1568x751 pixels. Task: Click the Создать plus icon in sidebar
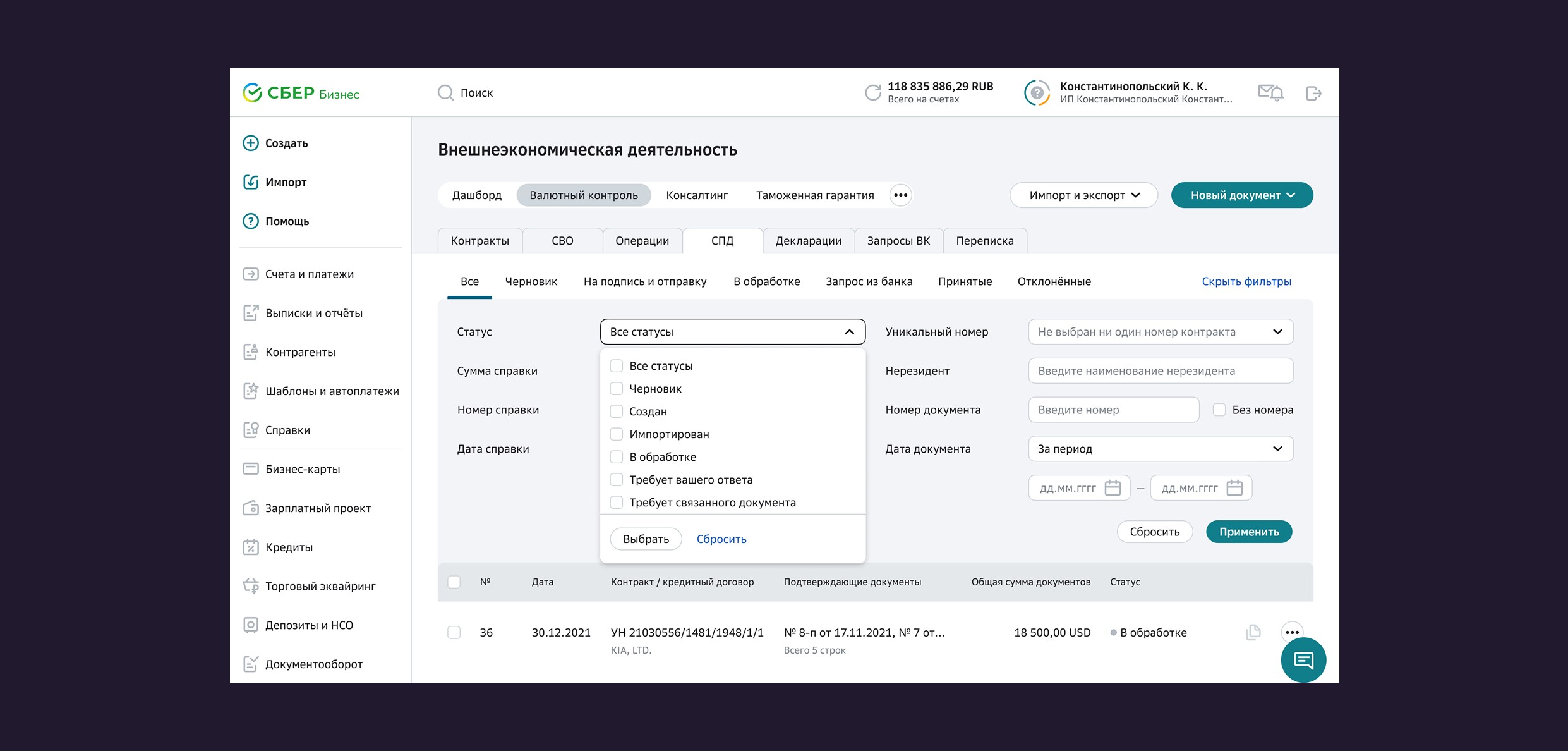(x=251, y=143)
